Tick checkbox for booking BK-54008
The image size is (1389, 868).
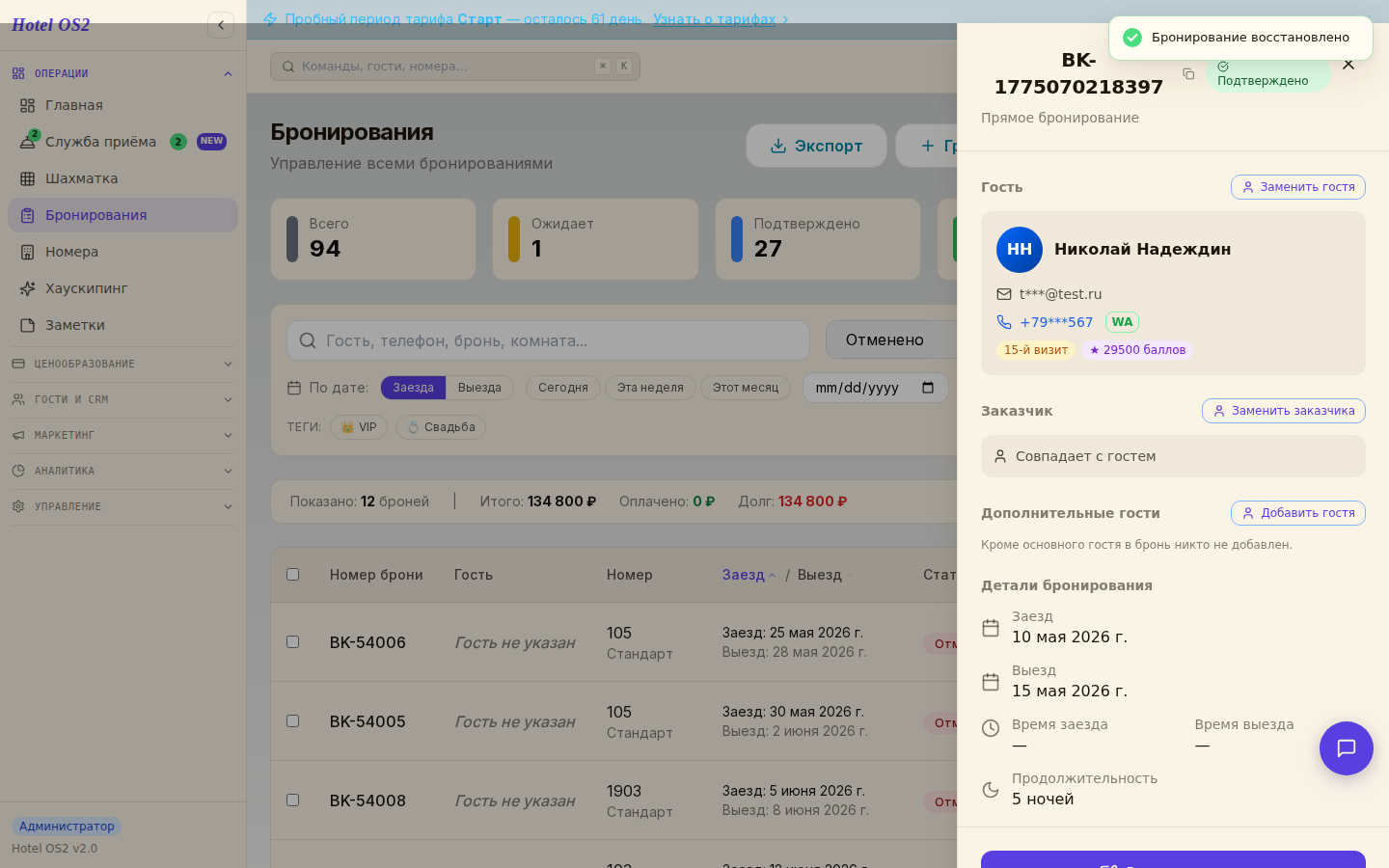[x=293, y=800]
